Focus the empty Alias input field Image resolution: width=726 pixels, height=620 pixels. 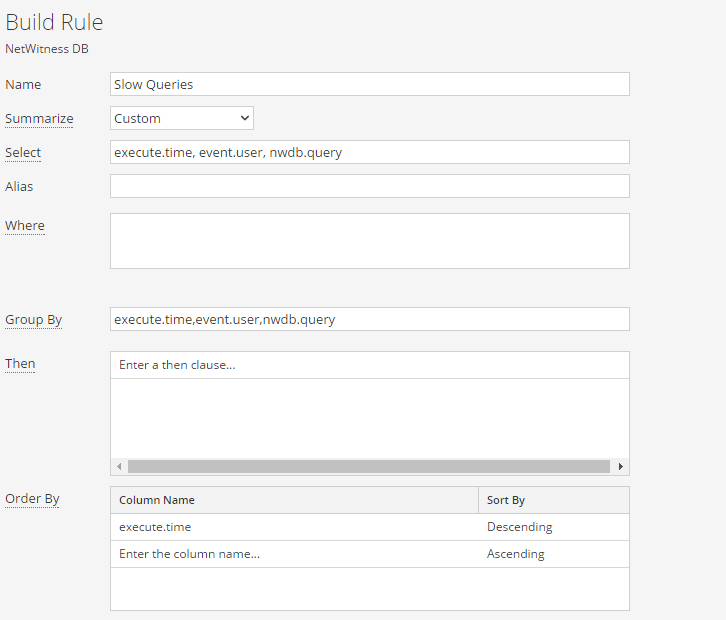[369, 186]
